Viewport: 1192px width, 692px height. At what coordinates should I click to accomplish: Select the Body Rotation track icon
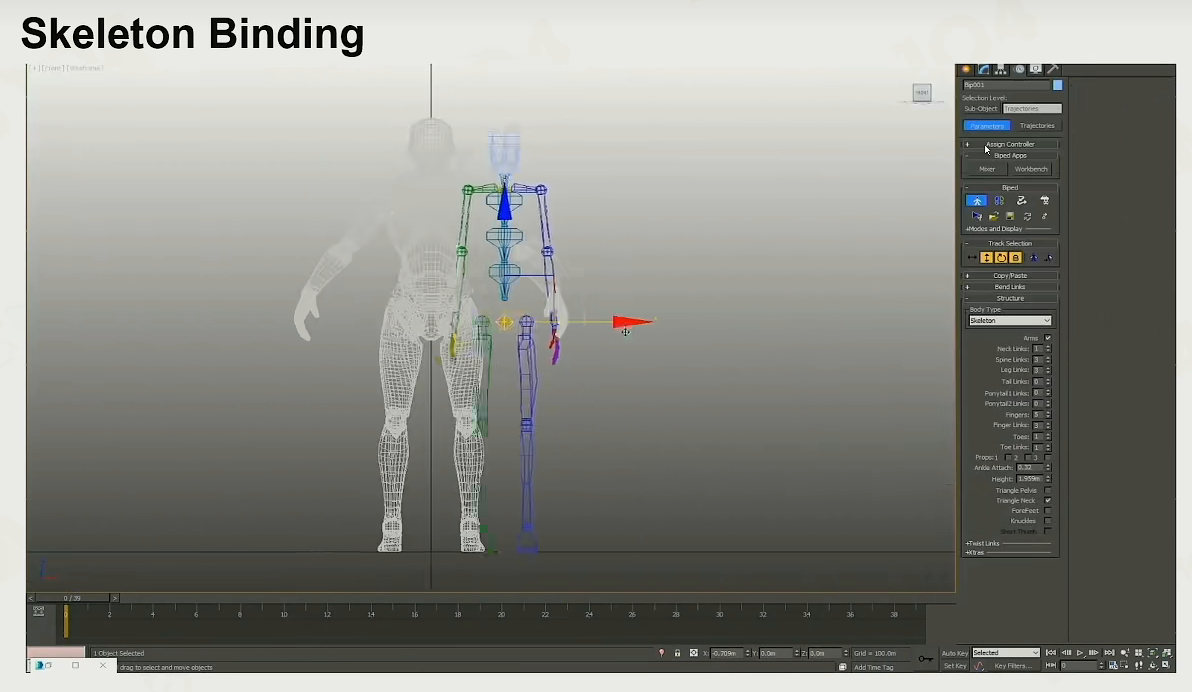[x=1001, y=258]
